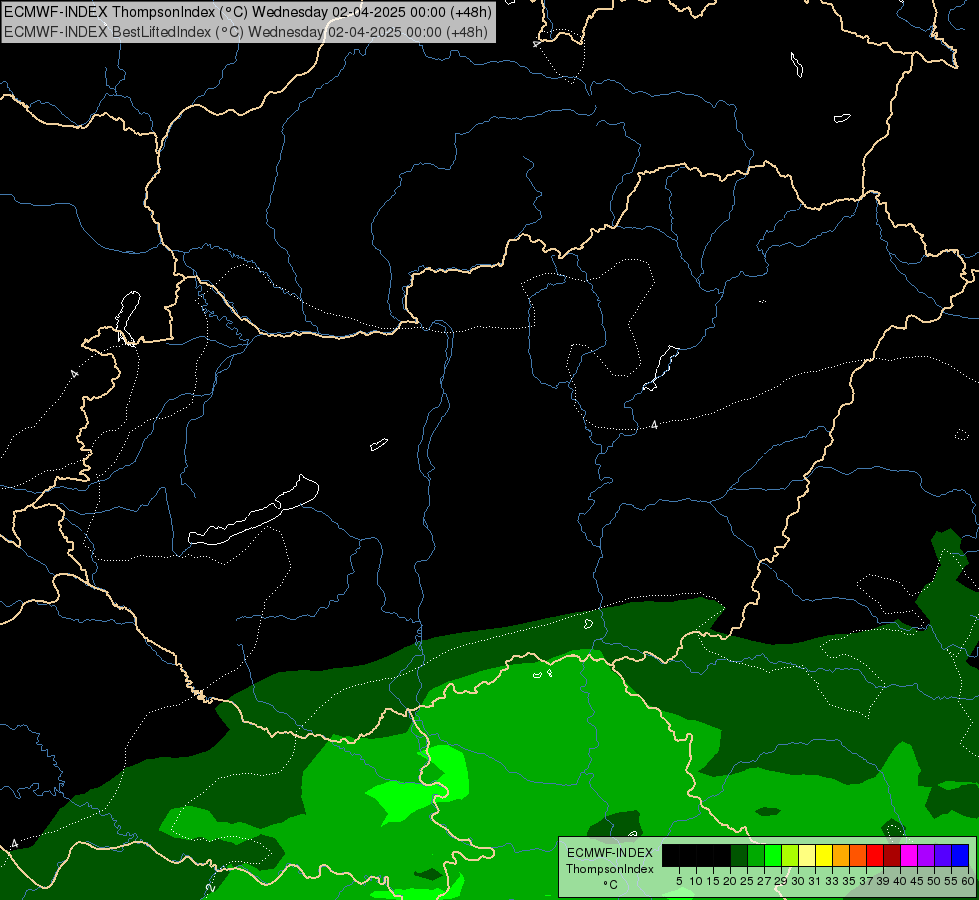This screenshot has width=979, height=900.
Task: Click the legend tick label 5
Action: tap(679, 881)
